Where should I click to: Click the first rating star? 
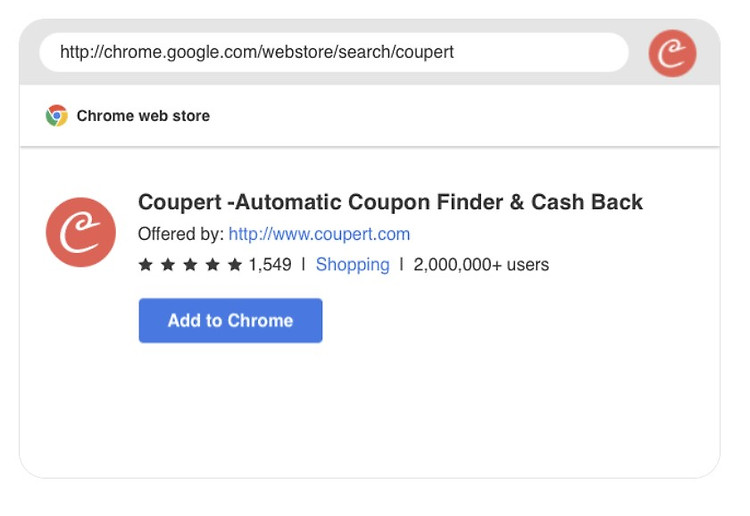pos(145,264)
